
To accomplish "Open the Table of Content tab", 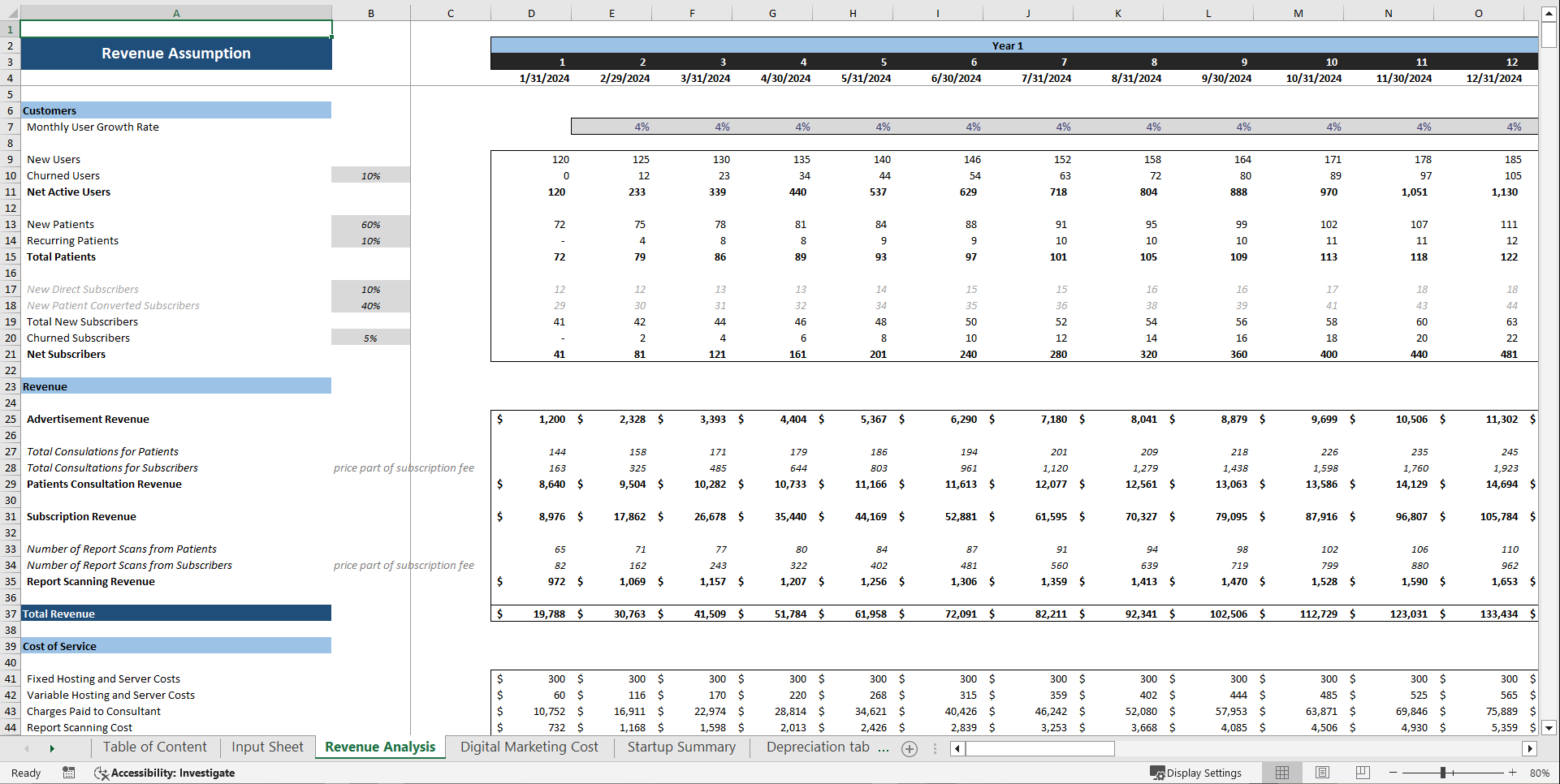I will click(154, 747).
